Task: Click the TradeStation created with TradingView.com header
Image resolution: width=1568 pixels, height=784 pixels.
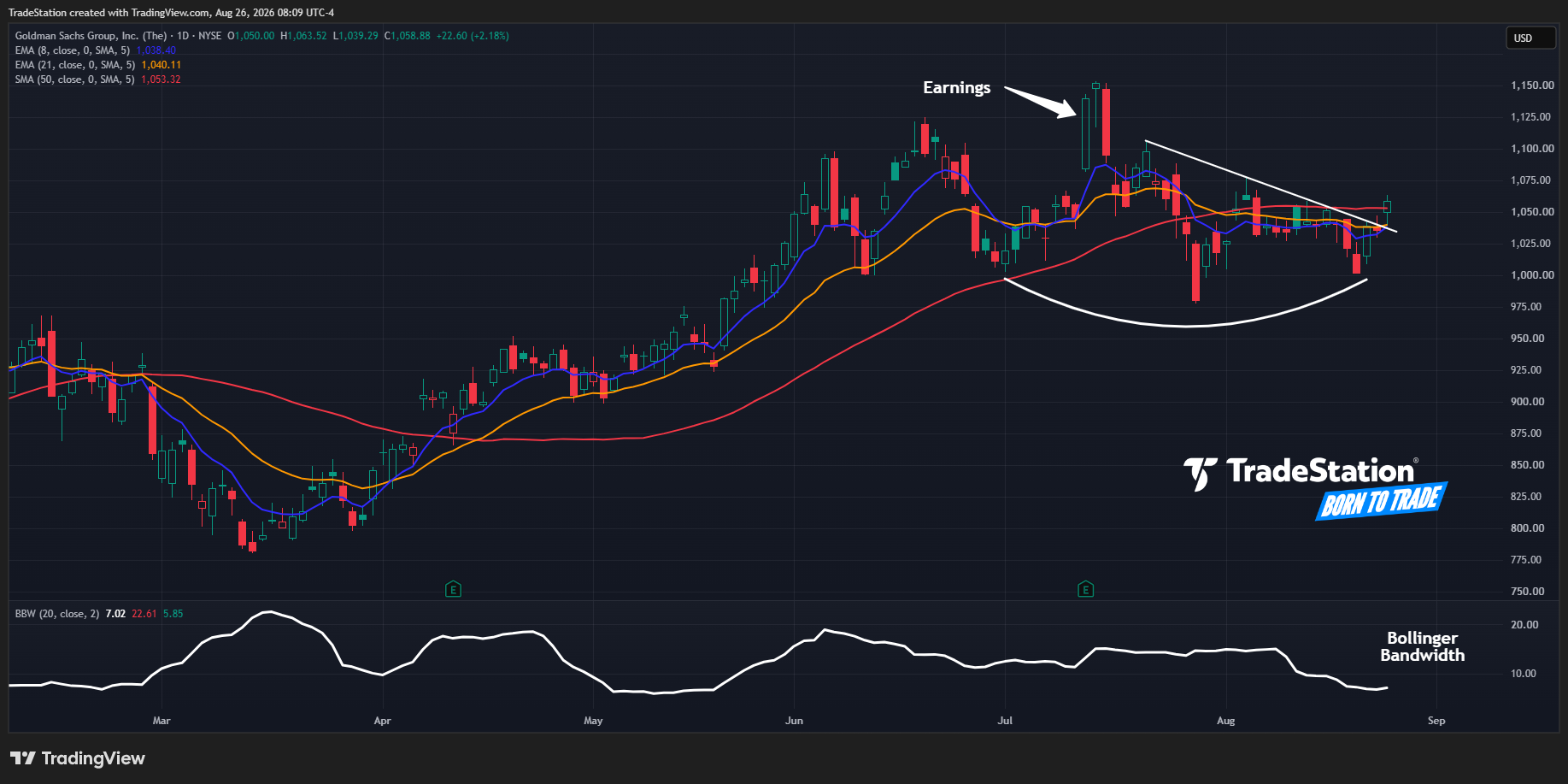Action: [x=171, y=13]
